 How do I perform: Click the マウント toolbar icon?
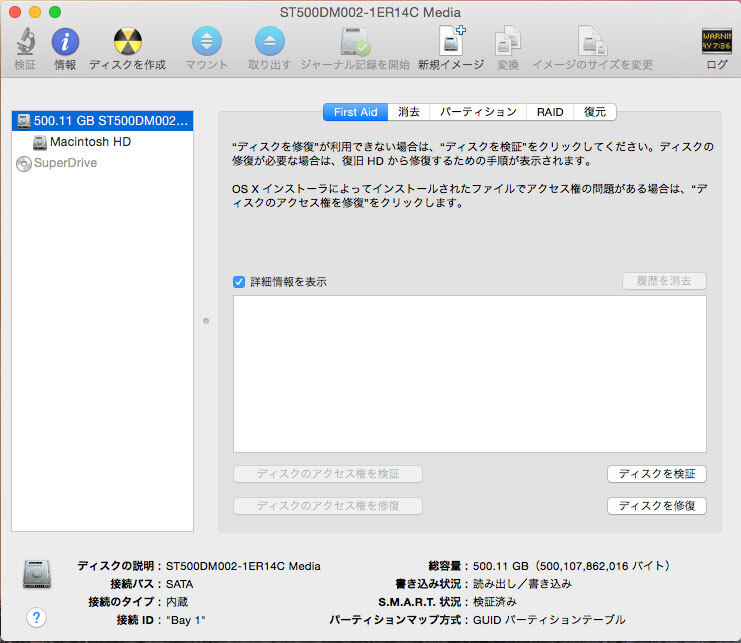click(x=207, y=41)
